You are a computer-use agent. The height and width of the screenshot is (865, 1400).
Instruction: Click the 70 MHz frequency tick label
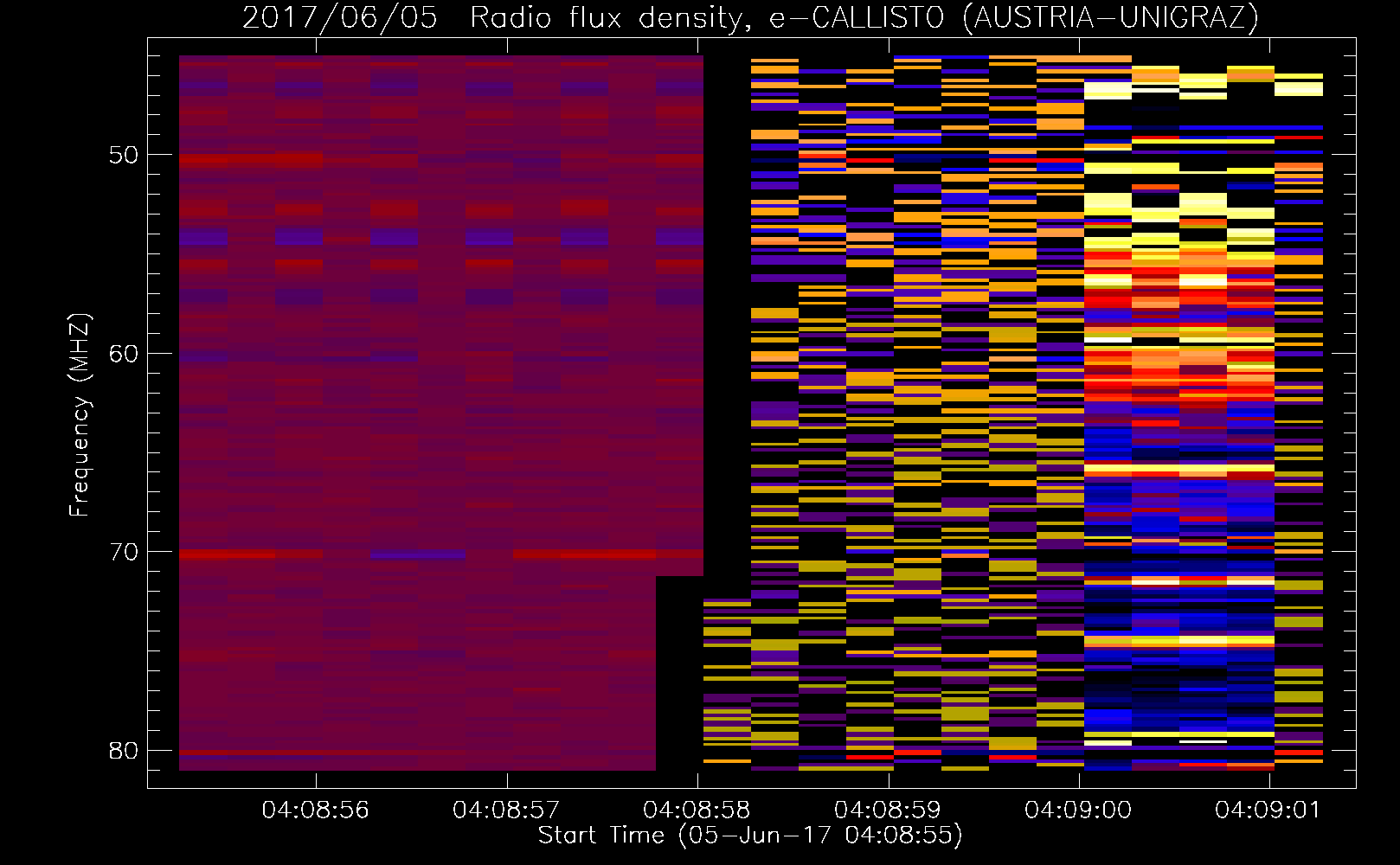[124, 552]
